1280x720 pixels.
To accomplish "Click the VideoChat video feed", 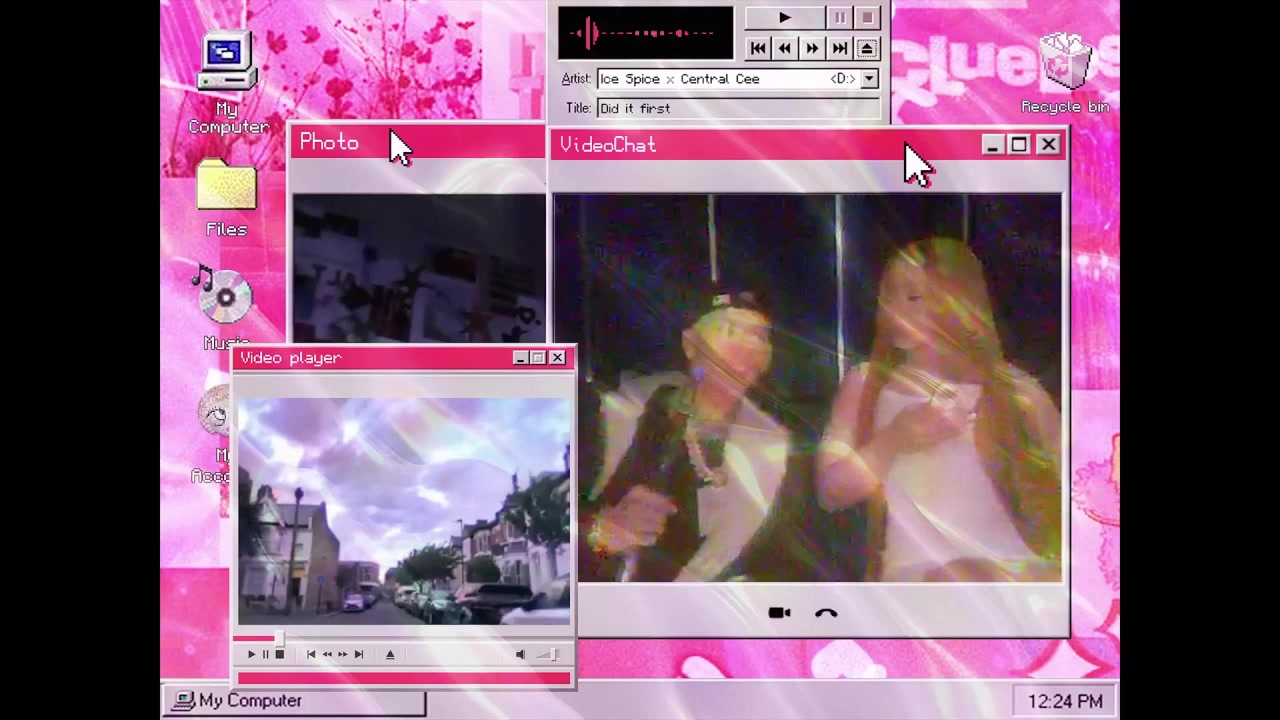I will click(808, 388).
